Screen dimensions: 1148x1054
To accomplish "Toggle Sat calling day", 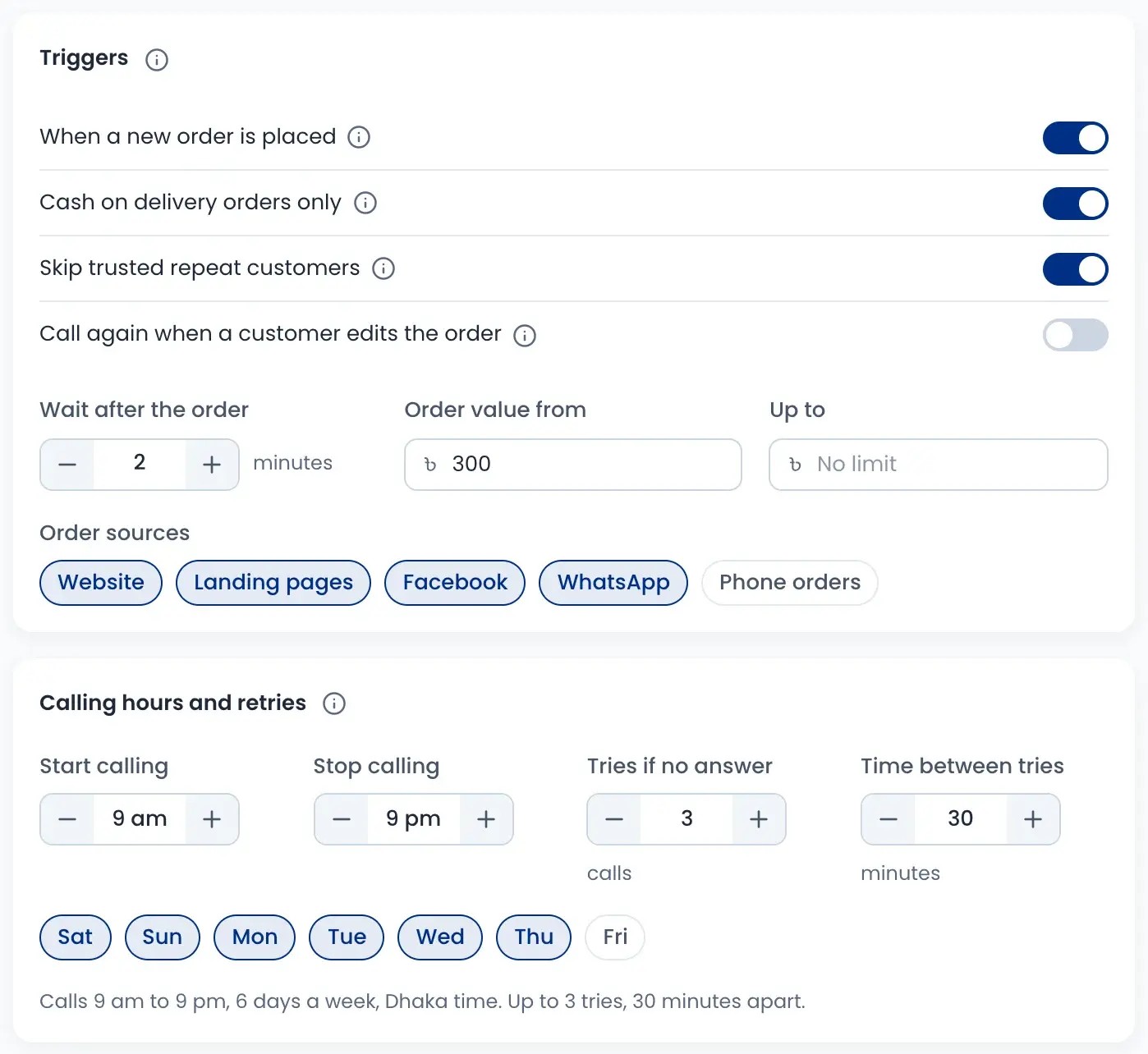I will click(76, 937).
